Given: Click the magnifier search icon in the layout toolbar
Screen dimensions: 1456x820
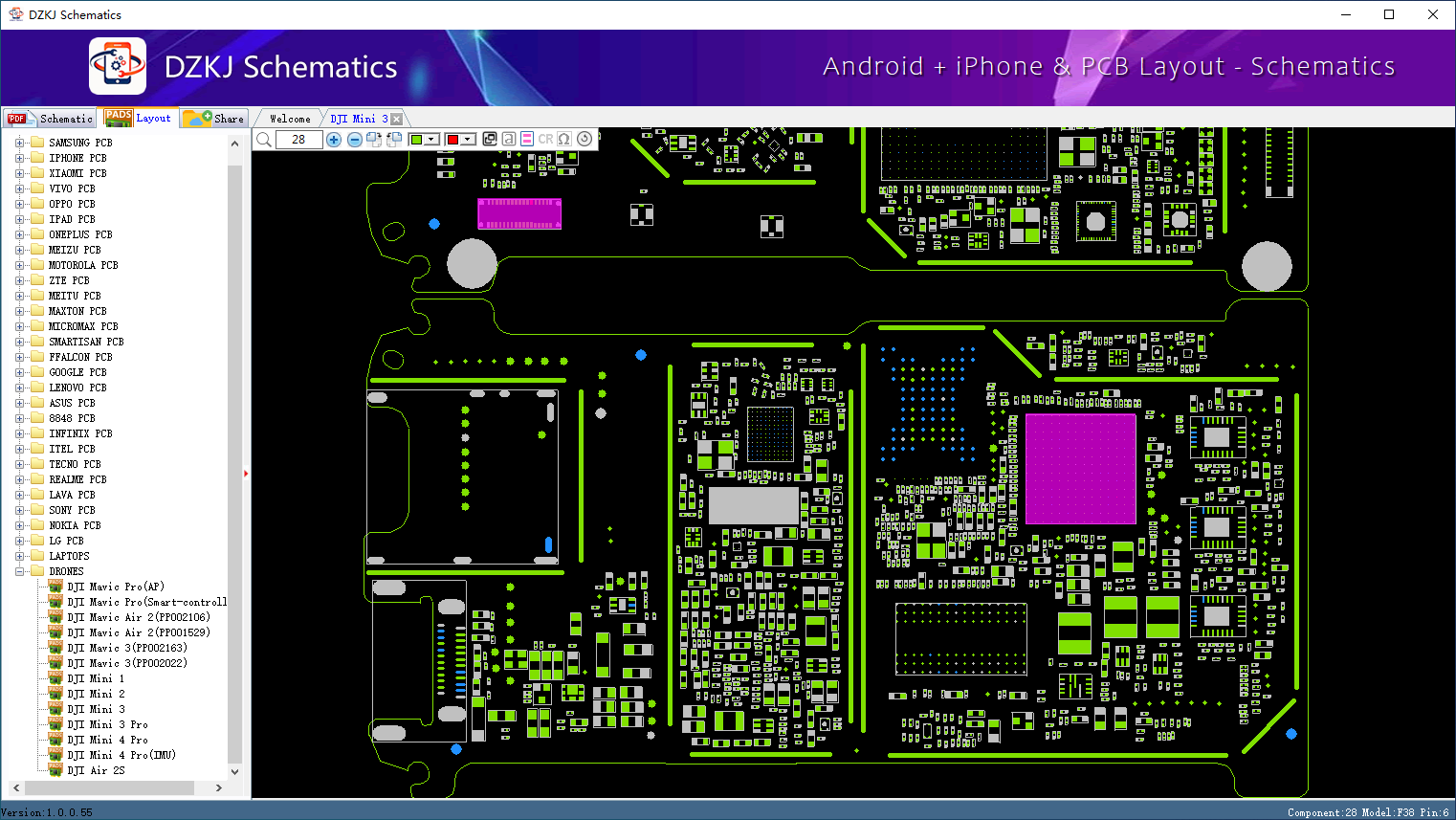Looking at the screenshot, I should click(x=264, y=140).
